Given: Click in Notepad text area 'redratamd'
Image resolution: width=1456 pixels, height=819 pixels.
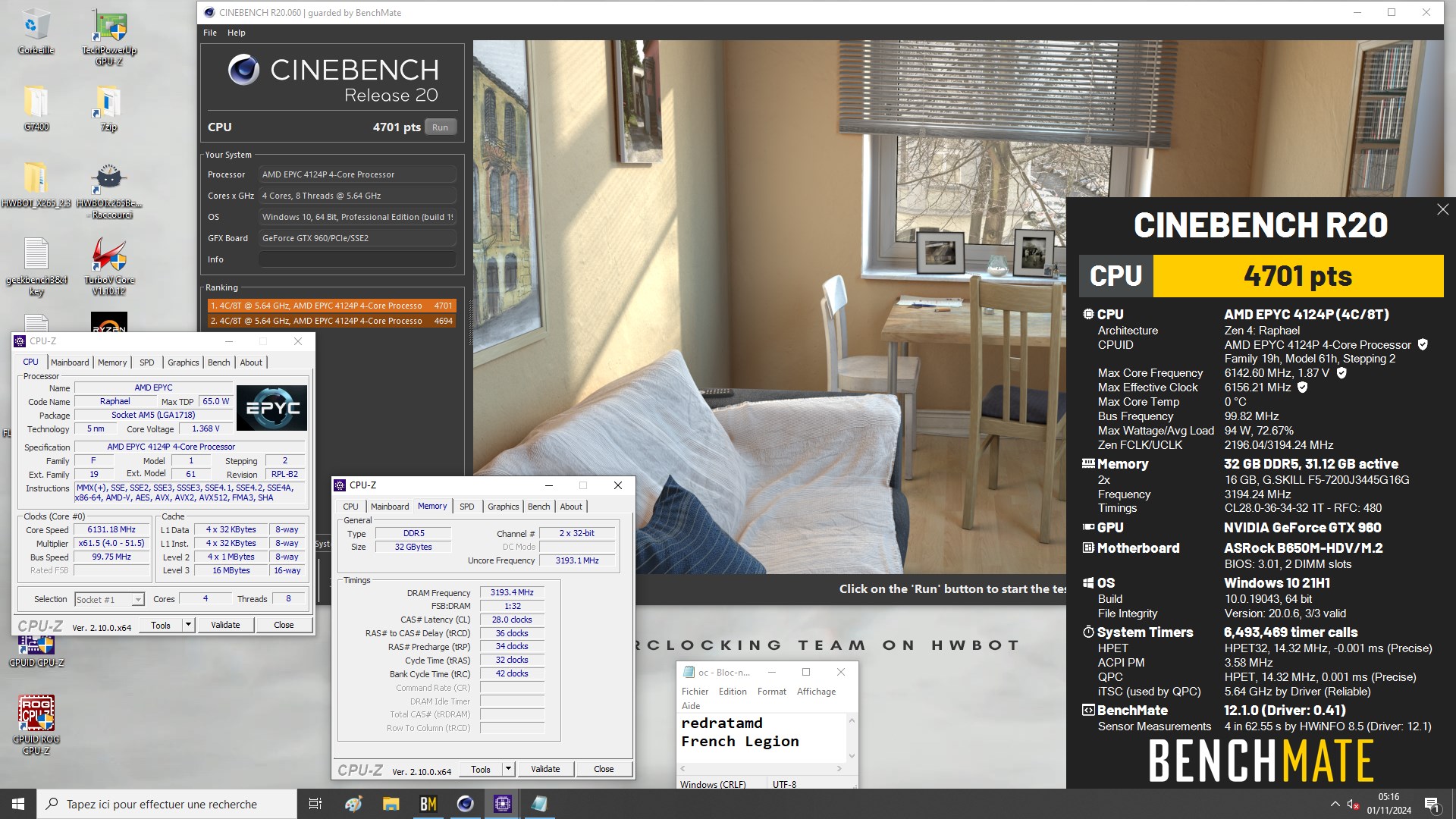Looking at the screenshot, I should [x=722, y=723].
